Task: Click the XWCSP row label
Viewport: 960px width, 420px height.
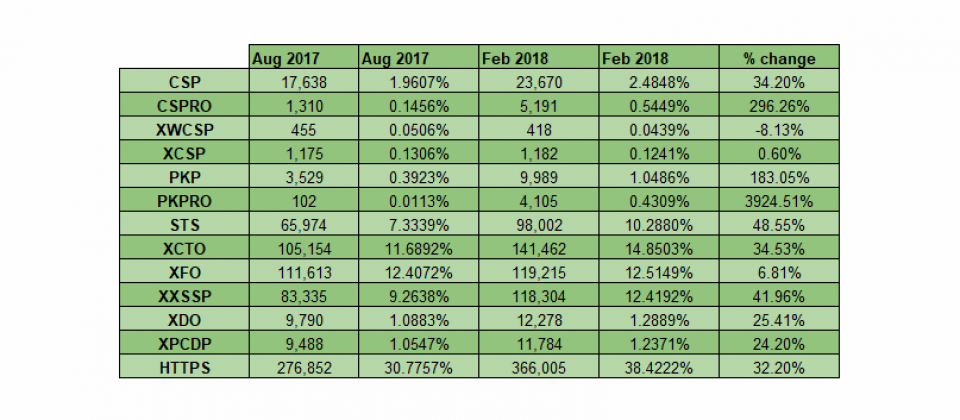Action: (x=184, y=129)
